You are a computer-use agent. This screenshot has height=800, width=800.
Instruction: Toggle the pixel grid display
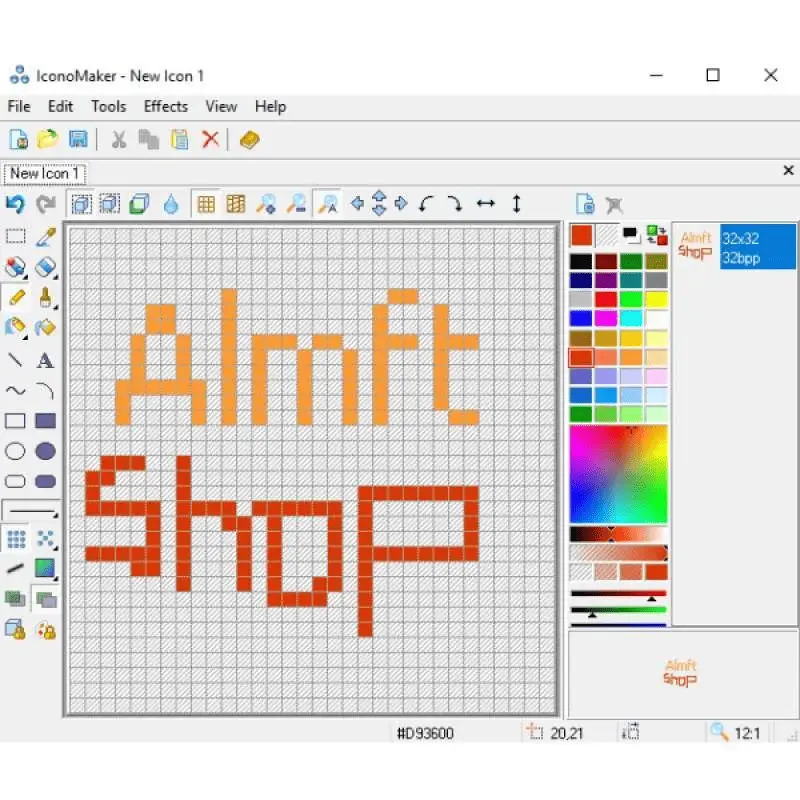tap(206, 205)
